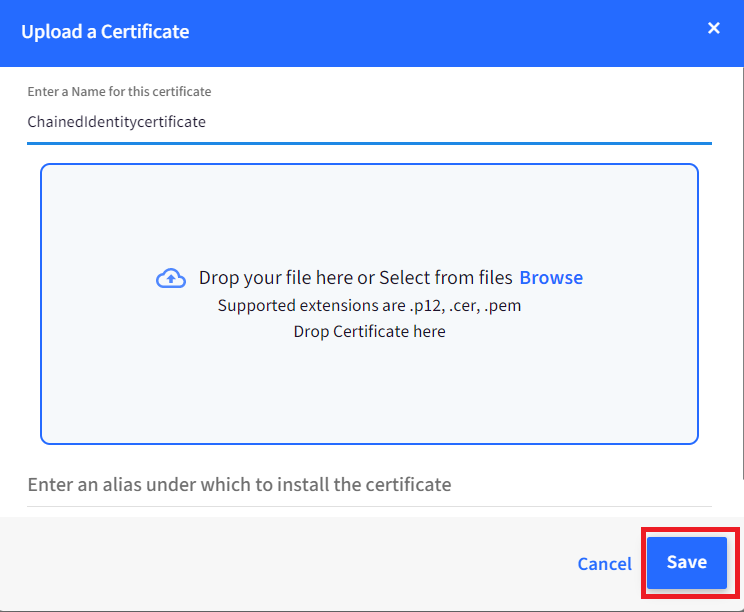Screen dimensions: 744x612
Task: Click Browse to select a certificate file
Action: (551, 278)
